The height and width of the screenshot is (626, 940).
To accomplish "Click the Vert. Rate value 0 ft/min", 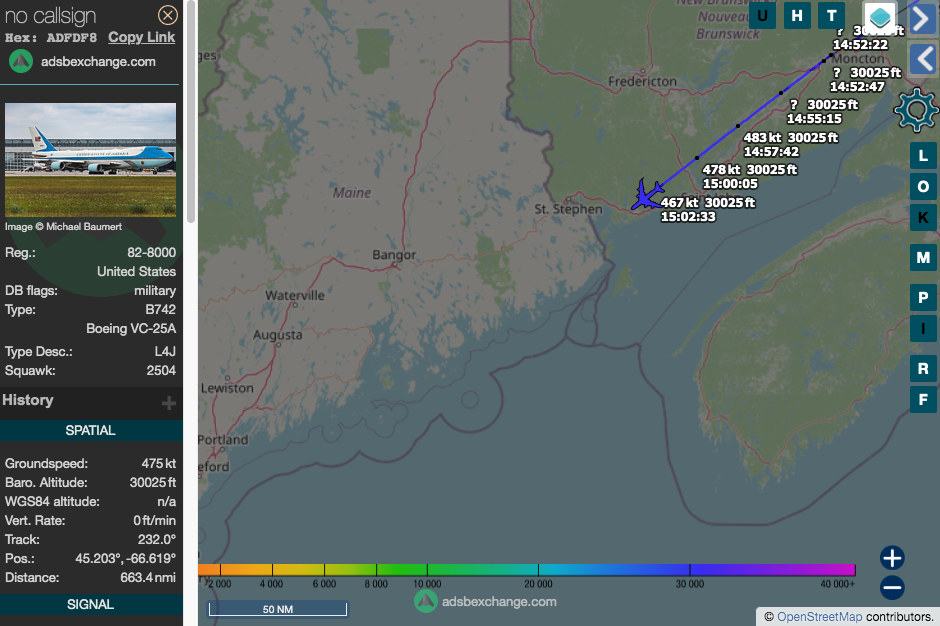I will point(155,520).
